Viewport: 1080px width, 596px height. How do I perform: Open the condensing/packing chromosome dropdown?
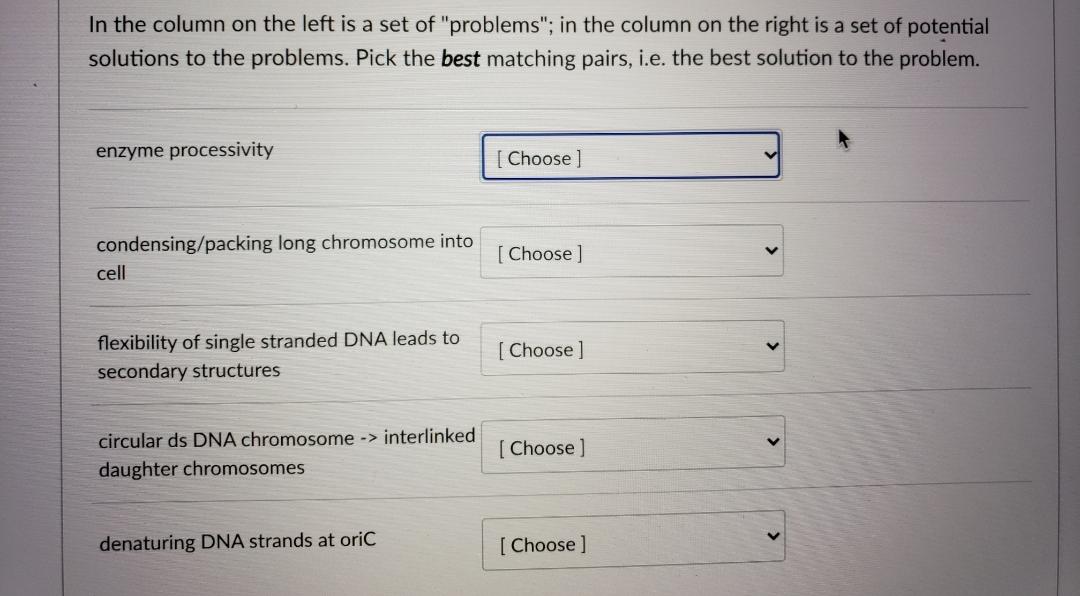coord(631,253)
